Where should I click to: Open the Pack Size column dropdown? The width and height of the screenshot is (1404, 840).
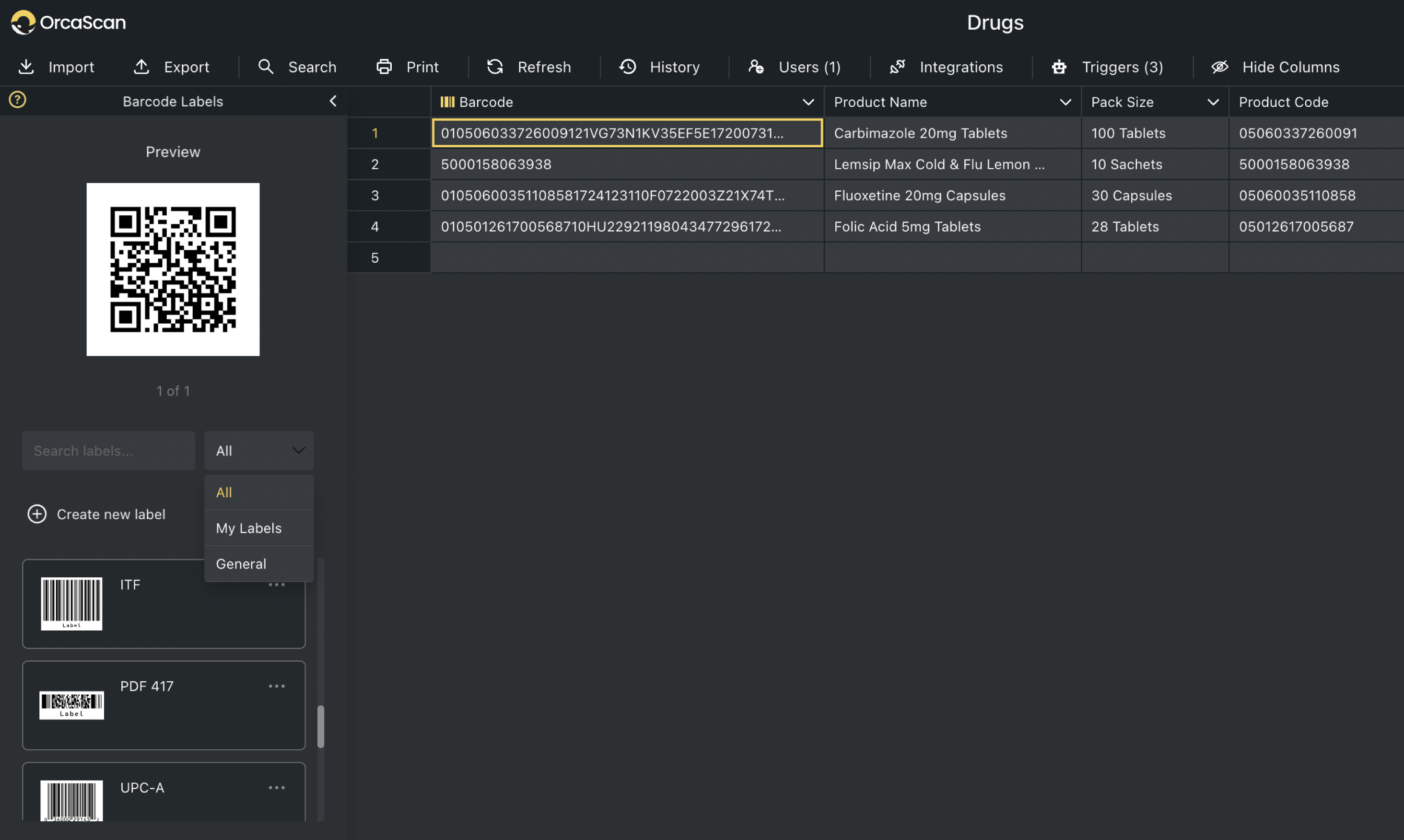1213,102
